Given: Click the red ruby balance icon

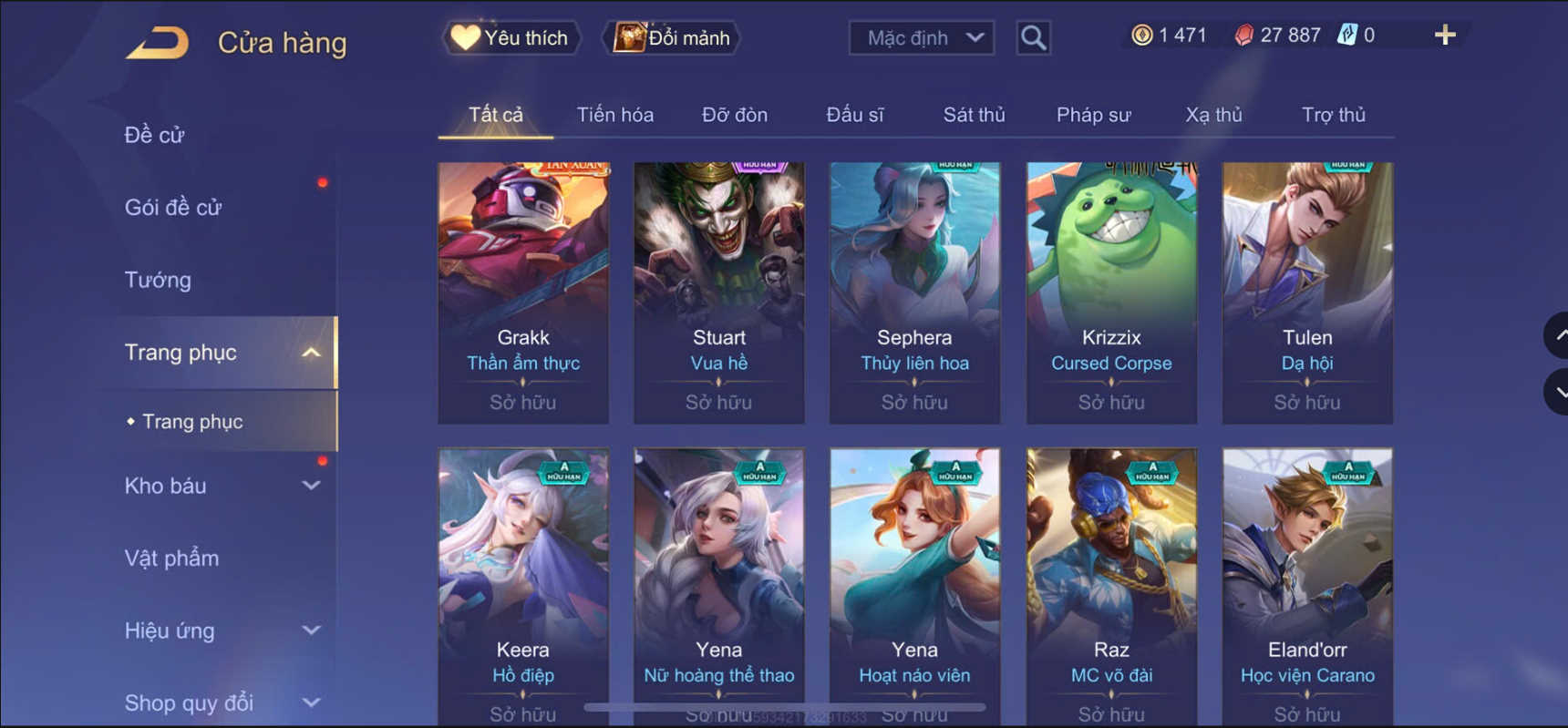Looking at the screenshot, I should [x=1243, y=36].
